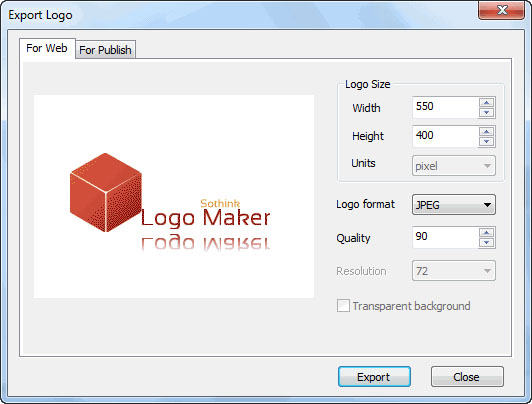This screenshot has width=532, height=404.
Task: Expand the Units pixel dropdown
Action: point(454,166)
